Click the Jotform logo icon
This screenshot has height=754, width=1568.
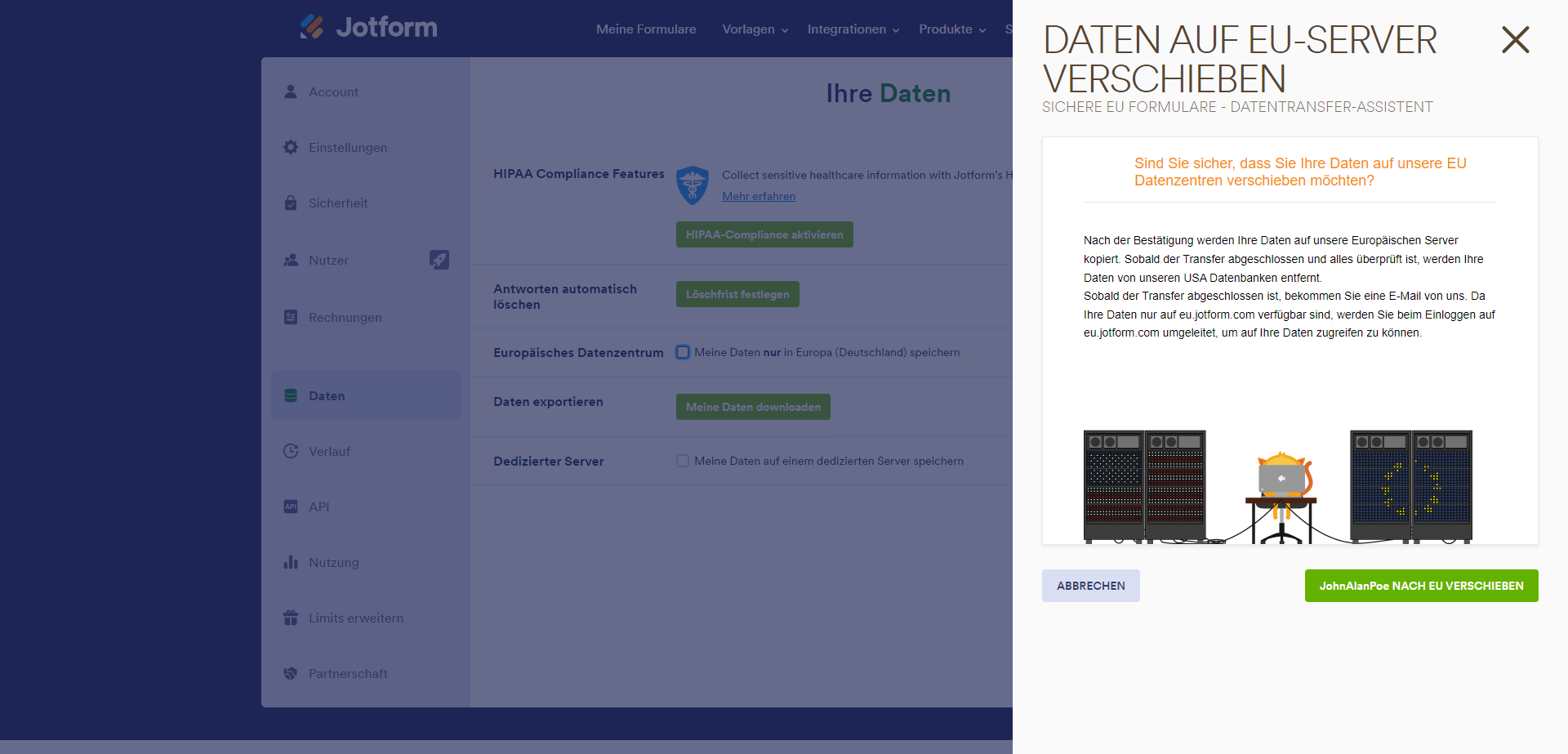tap(312, 27)
